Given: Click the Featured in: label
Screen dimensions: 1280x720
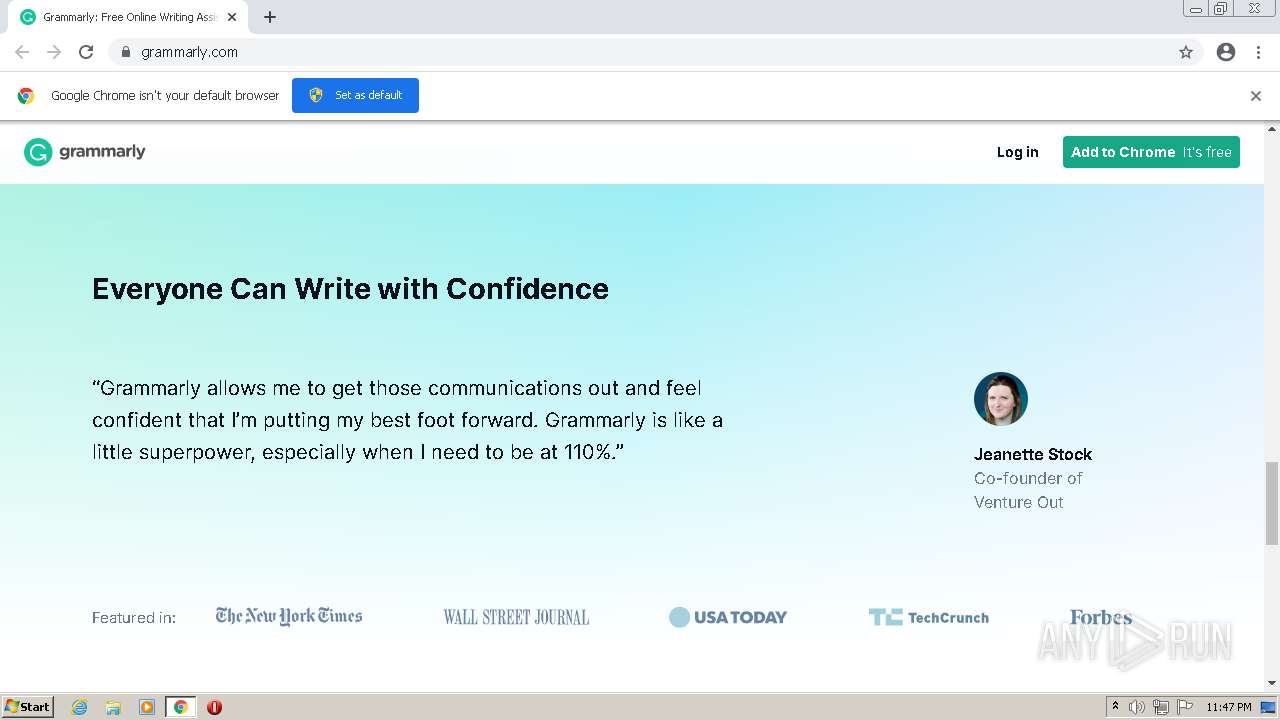Looking at the screenshot, I should pos(134,618).
